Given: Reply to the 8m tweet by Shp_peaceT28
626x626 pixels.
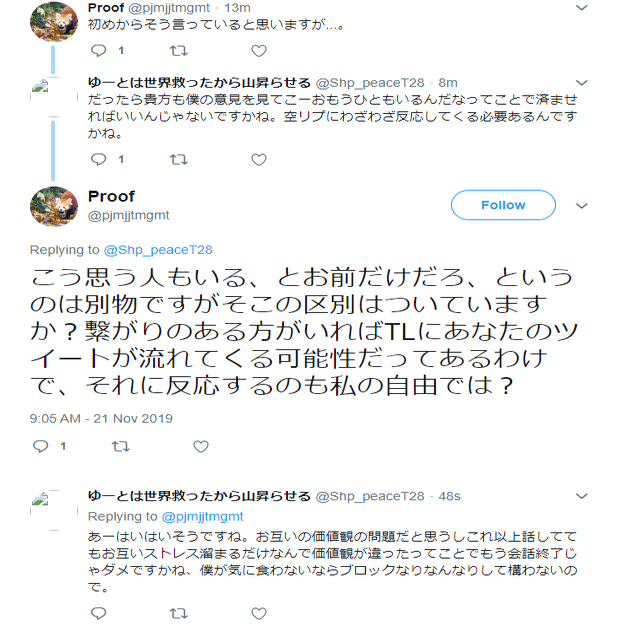Looking at the screenshot, I should (98, 159).
